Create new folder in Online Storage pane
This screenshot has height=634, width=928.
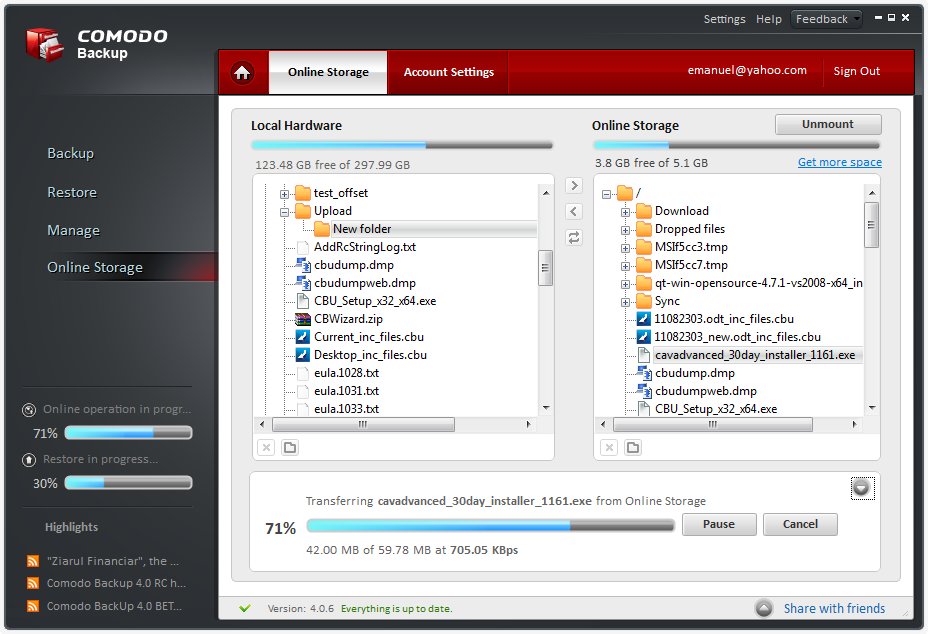click(633, 448)
